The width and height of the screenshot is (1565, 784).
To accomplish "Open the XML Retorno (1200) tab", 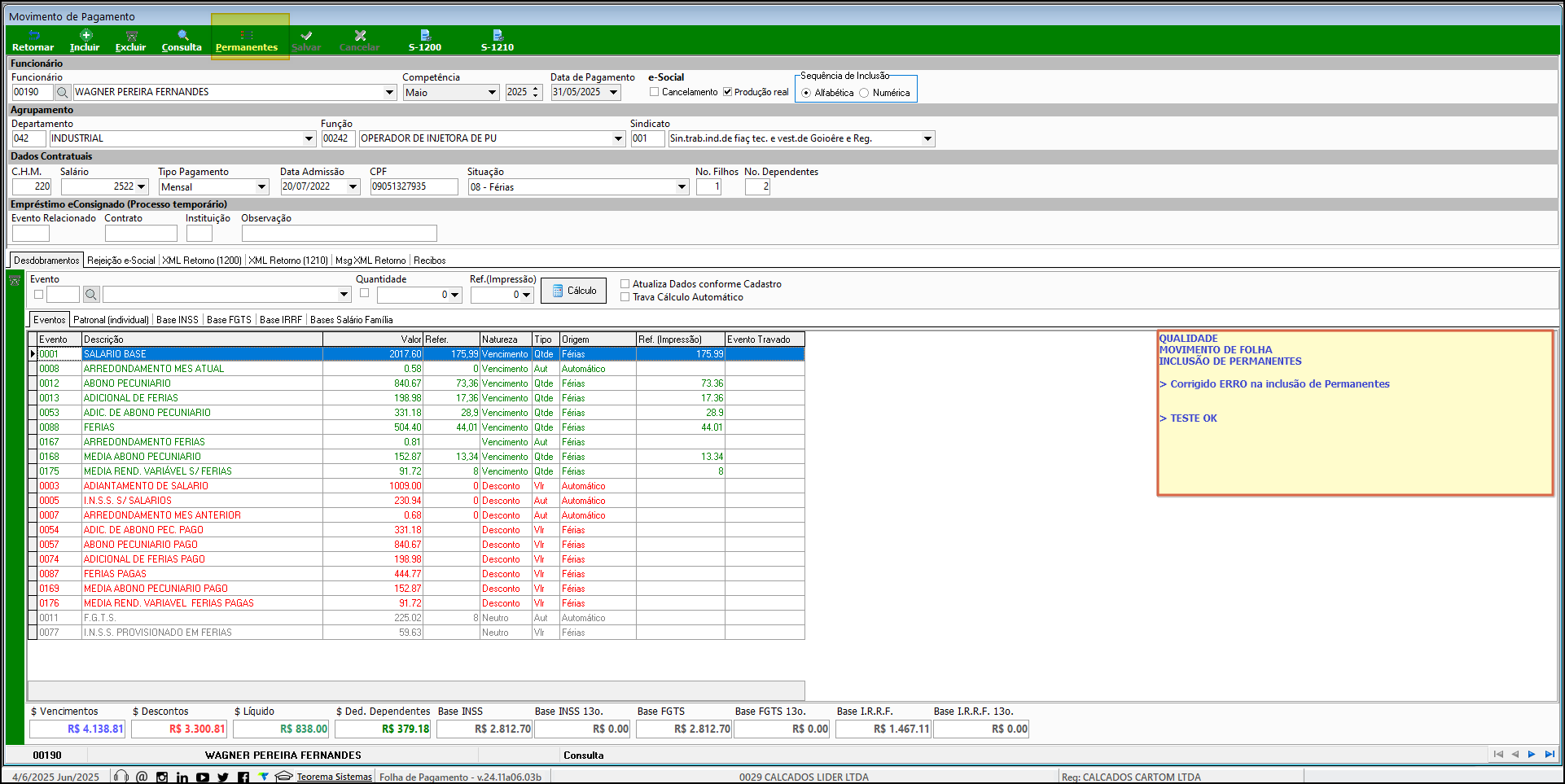I will click(202, 261).
